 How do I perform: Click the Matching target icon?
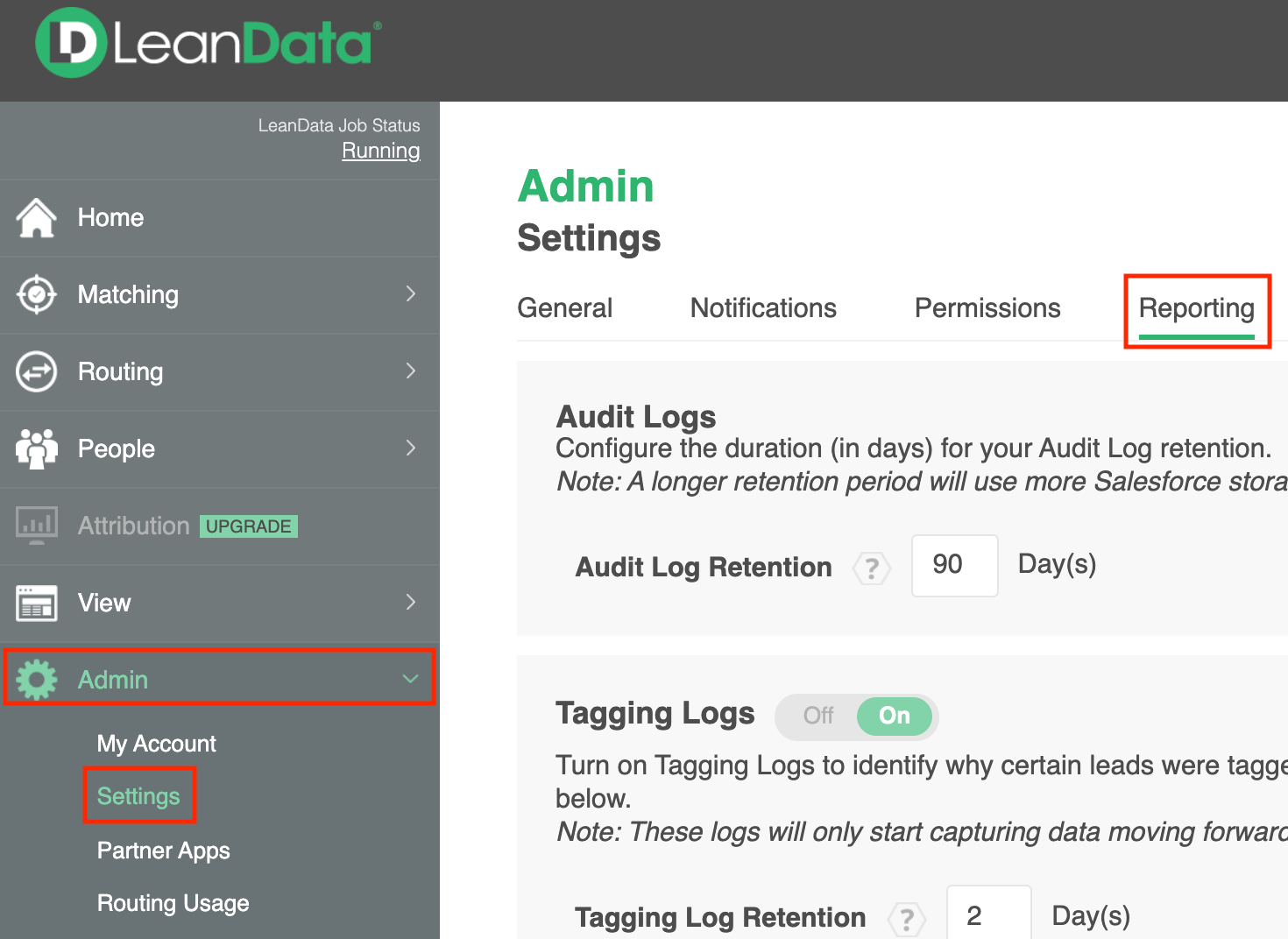click(x=37, y=295)
